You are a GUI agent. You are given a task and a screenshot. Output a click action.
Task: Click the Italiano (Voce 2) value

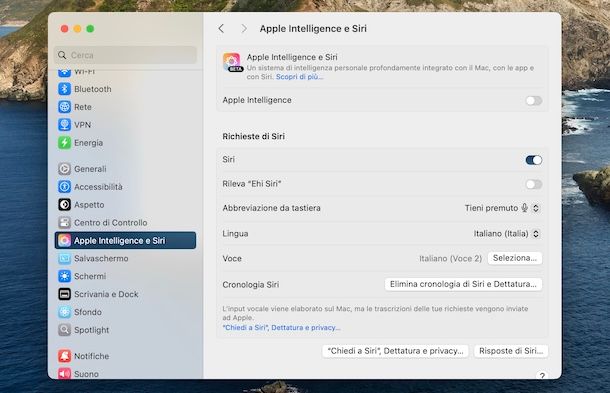tap(450, 258)
